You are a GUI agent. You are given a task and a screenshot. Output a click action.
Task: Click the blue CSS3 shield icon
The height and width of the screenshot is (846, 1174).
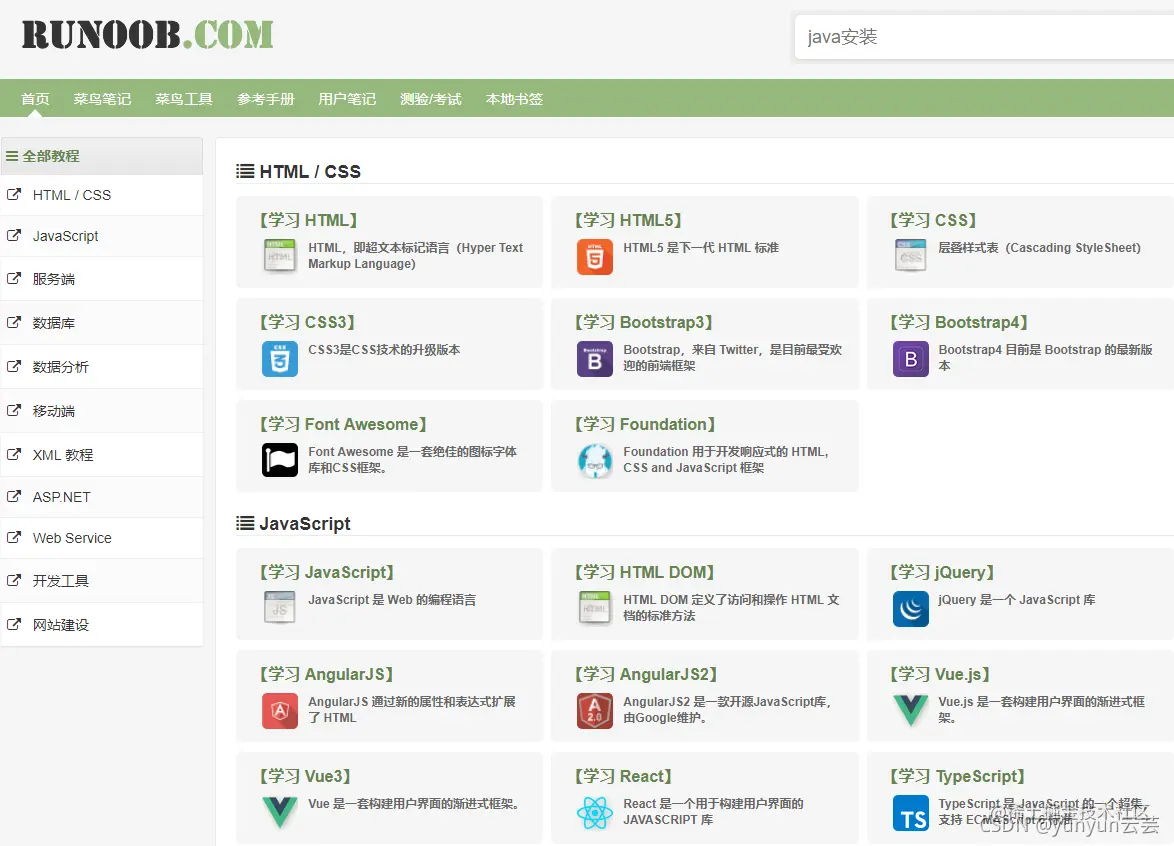point(280,358)
